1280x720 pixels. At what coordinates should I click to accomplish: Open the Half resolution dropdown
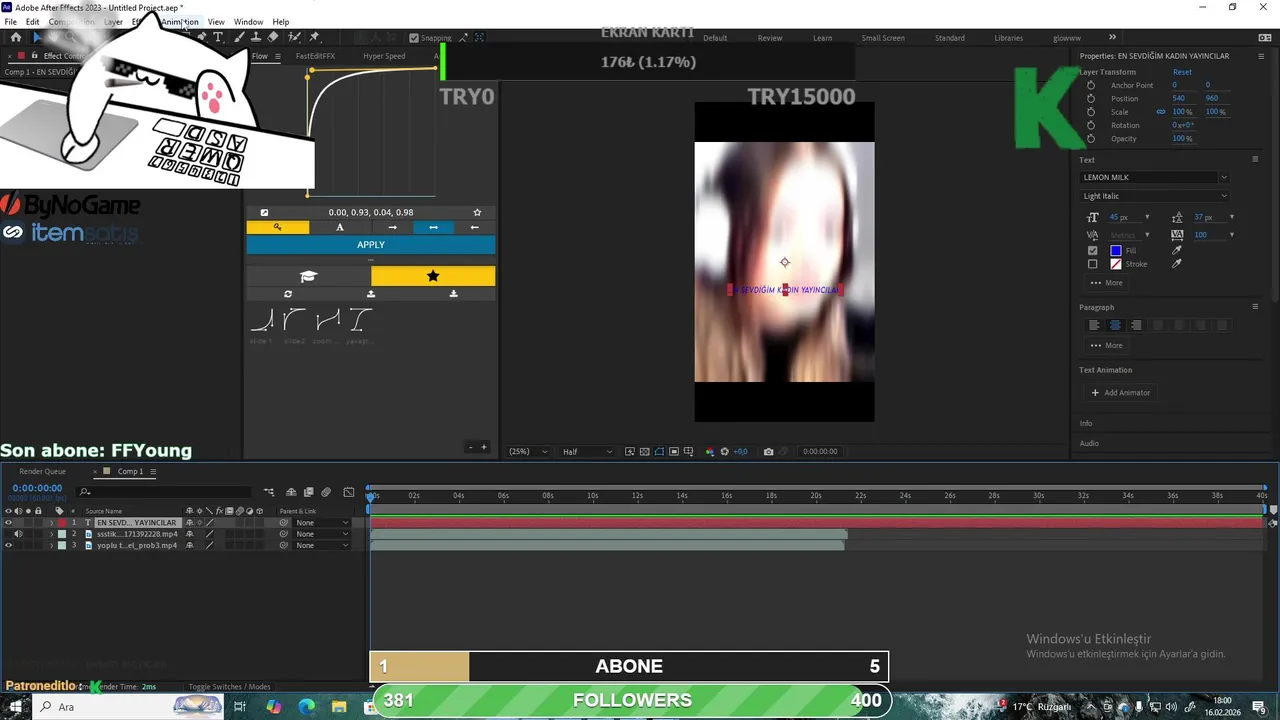(x=586, y=452)
